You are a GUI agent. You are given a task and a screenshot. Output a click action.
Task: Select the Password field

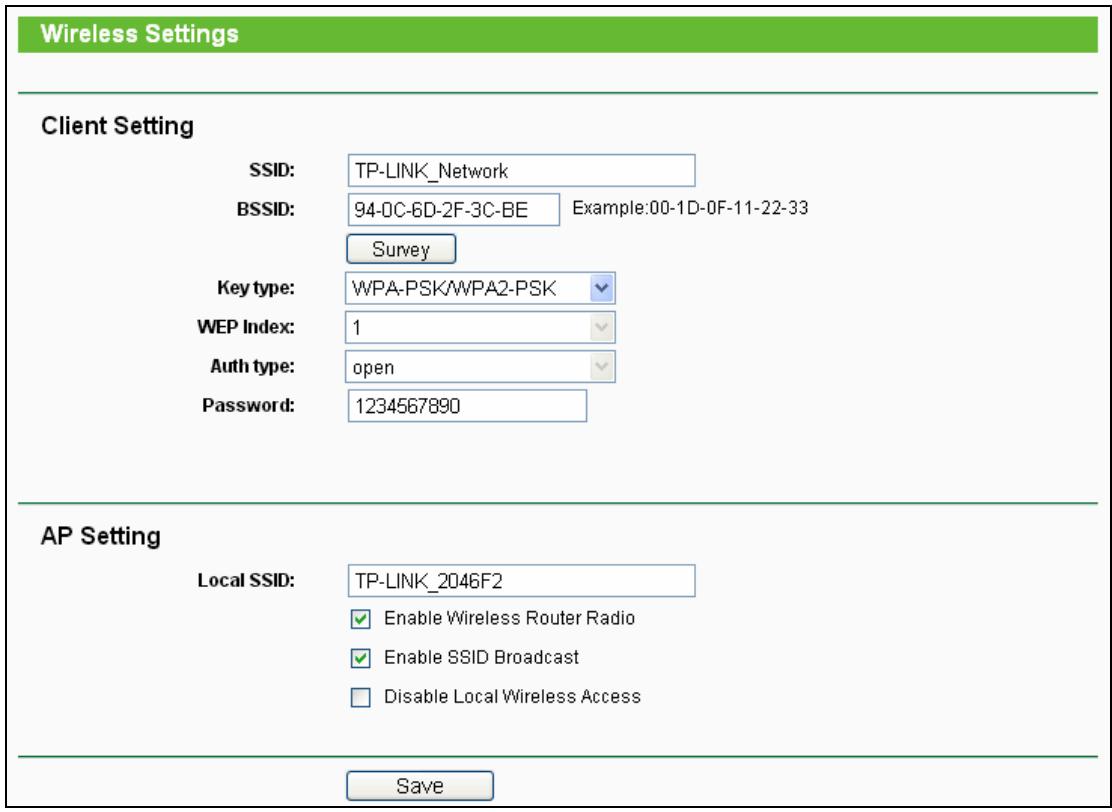coord(467,406)
